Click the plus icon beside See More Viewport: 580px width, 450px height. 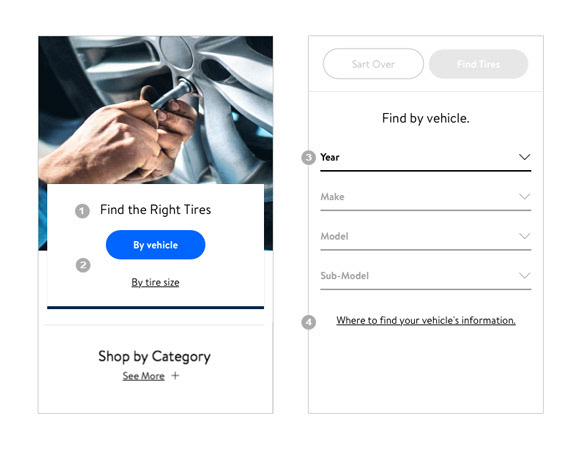pyautogui.click(x=175, y=376)
